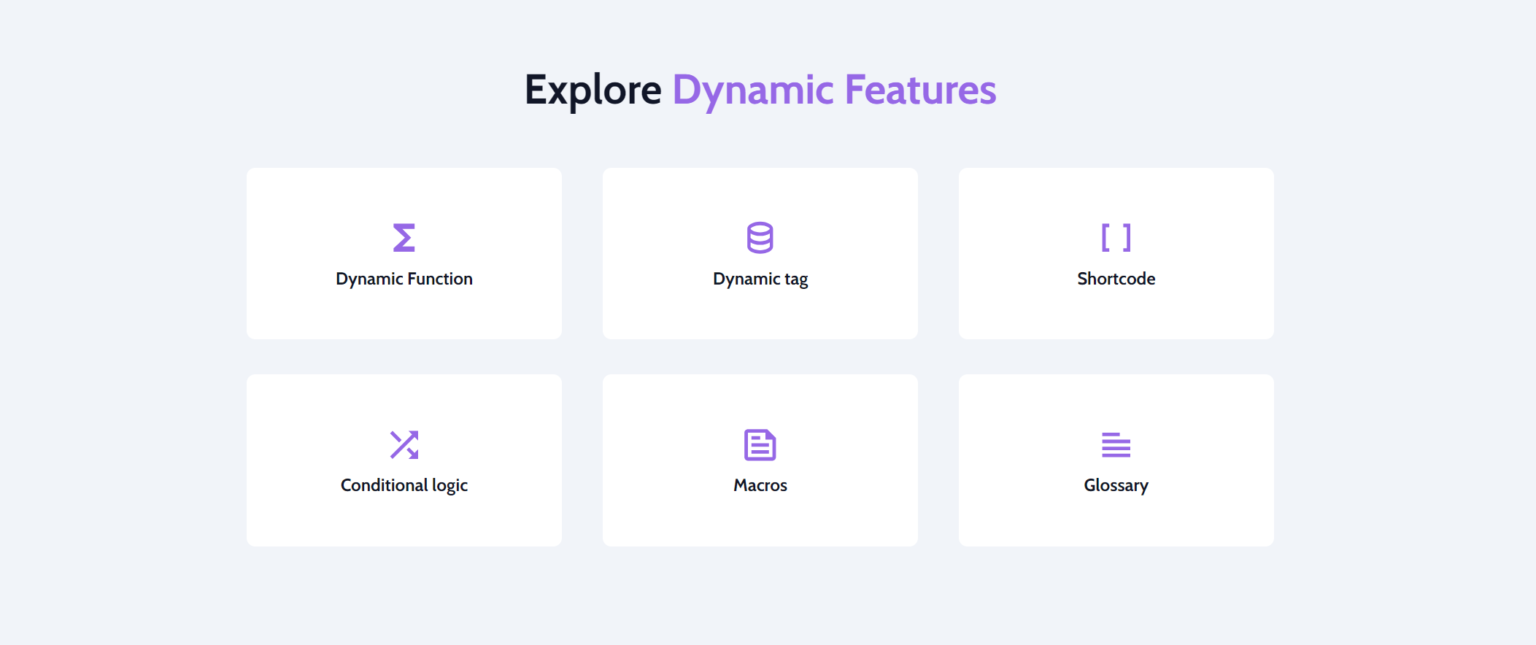Click the Shortcode text label
This screenshot has width=1536, height=645.
1116,279
